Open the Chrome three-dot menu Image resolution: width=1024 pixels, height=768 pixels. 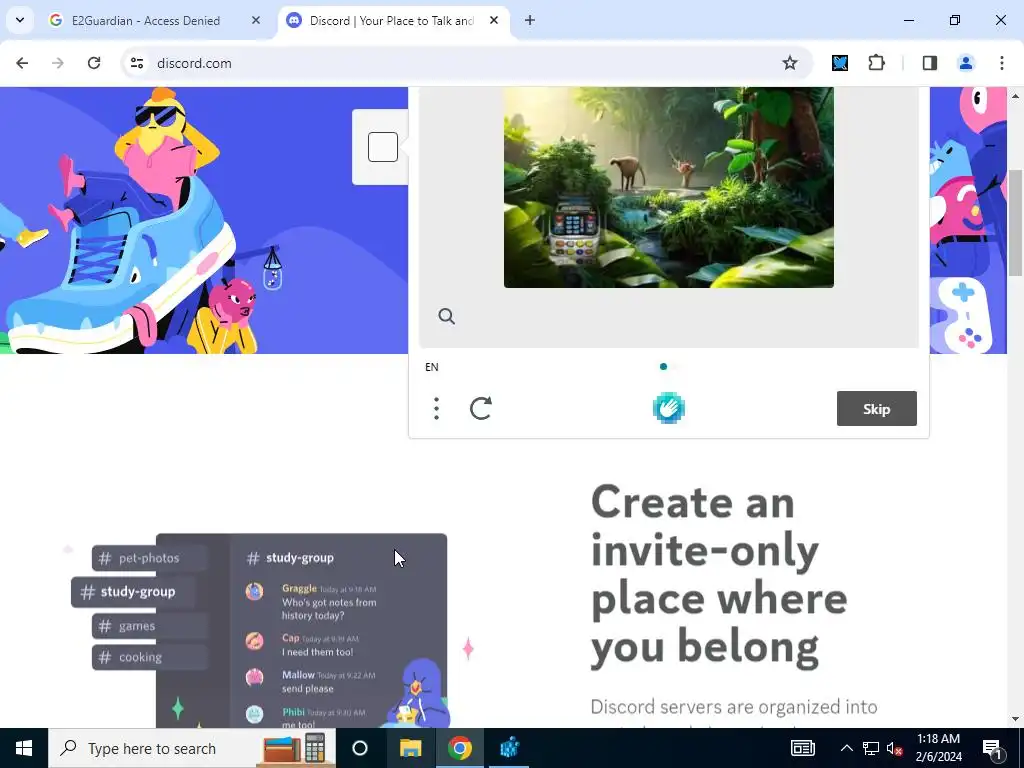point(1002,63)
